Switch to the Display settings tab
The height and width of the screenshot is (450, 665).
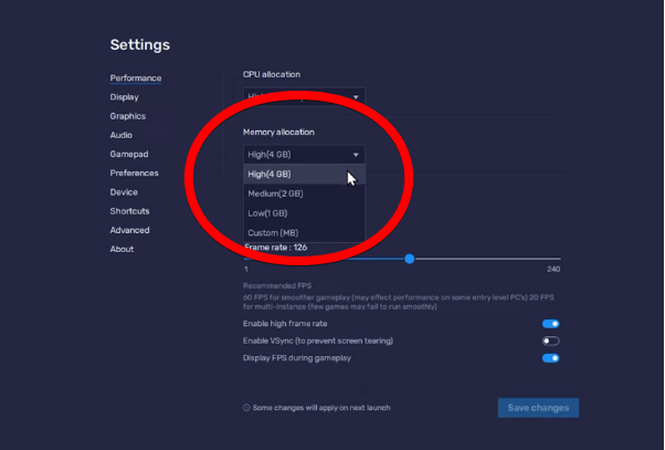coord(124,97)
